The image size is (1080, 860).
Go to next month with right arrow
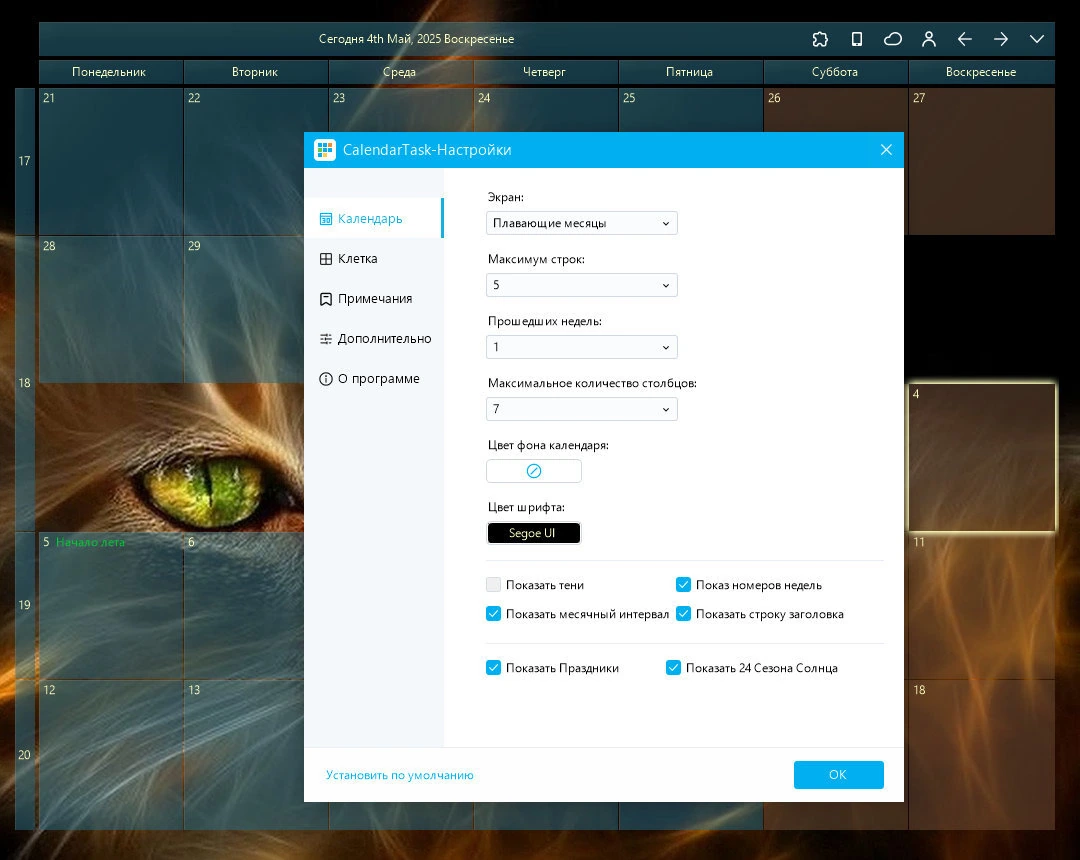tap(1001, 39)
